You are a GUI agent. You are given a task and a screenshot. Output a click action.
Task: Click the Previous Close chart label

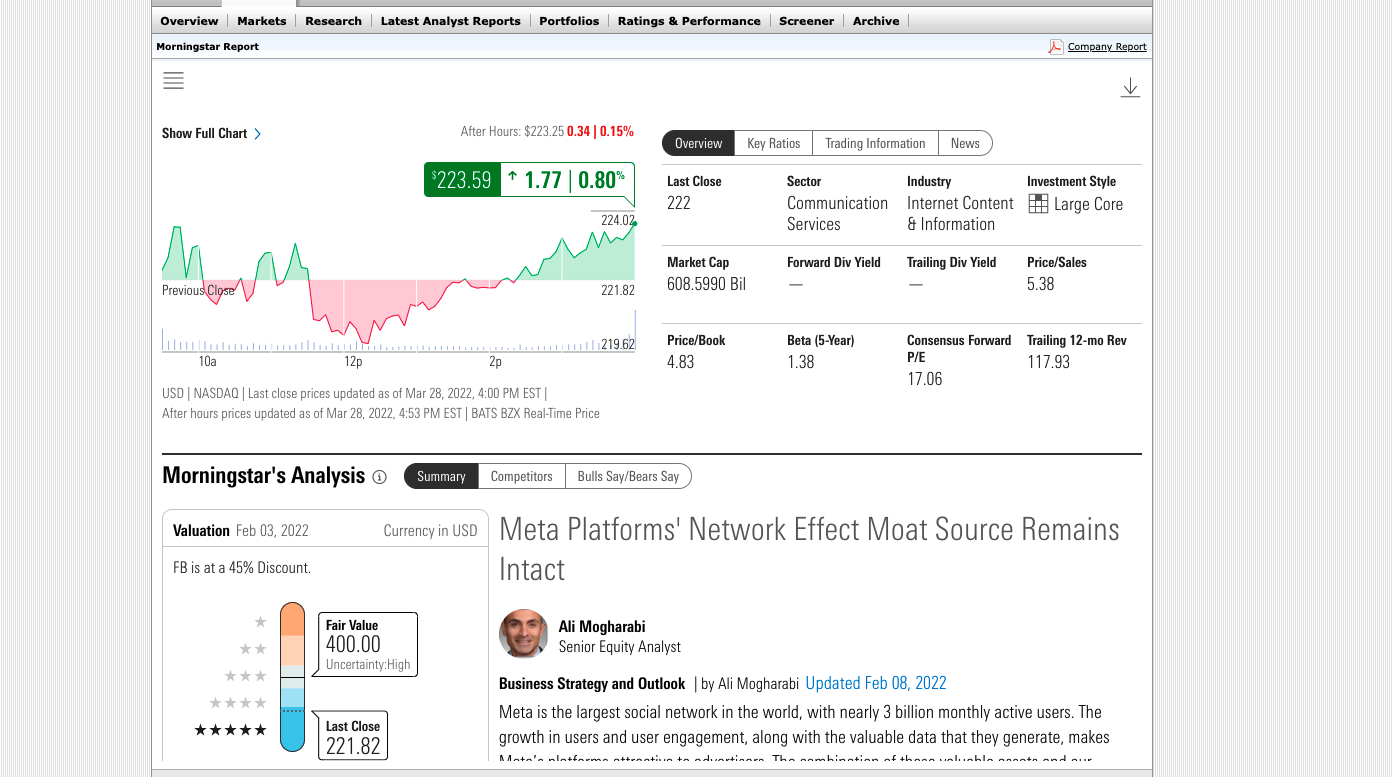click(198, 291)
